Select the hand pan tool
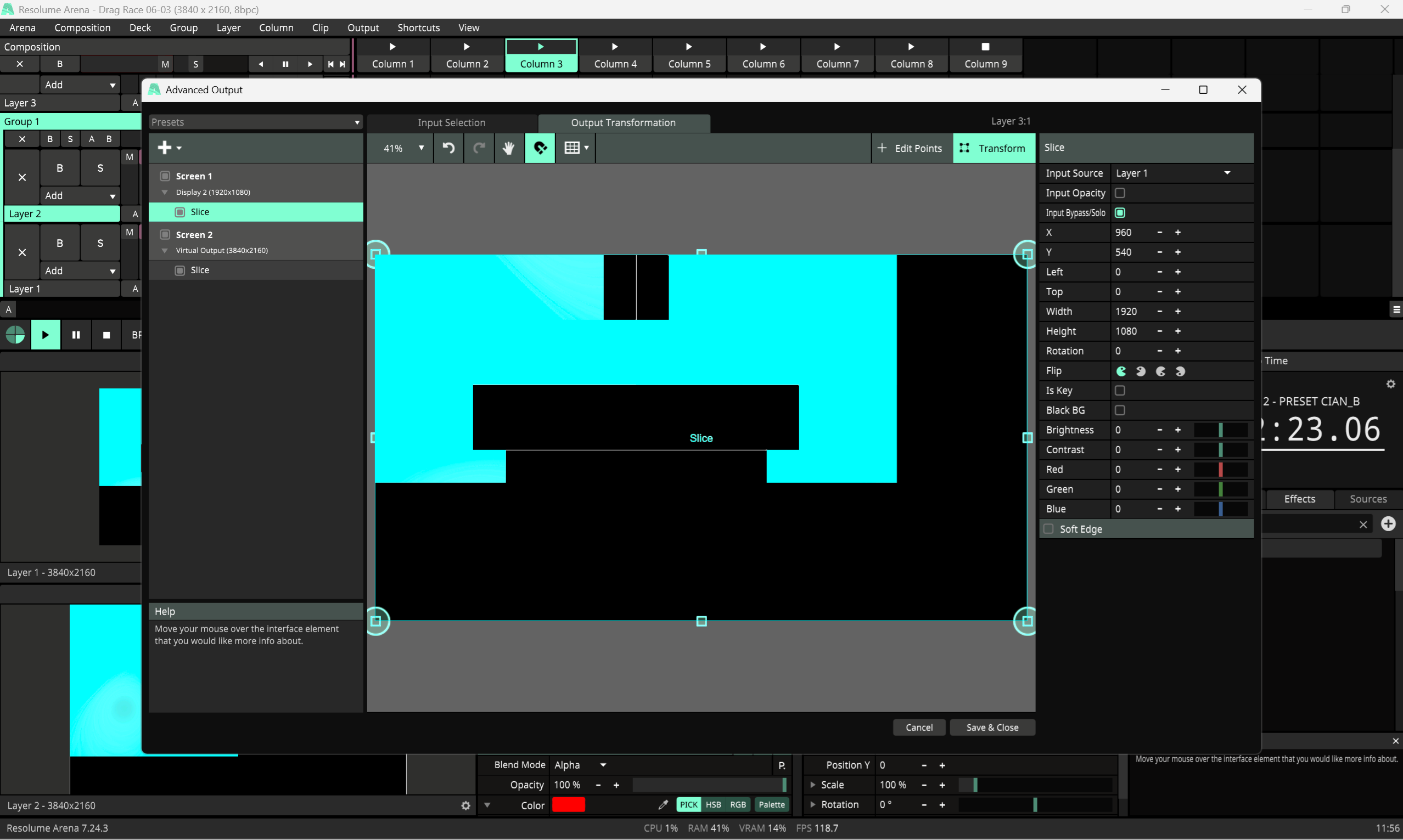The width and height of the screenshot is (1403, 840). click(x=508, y=148)
